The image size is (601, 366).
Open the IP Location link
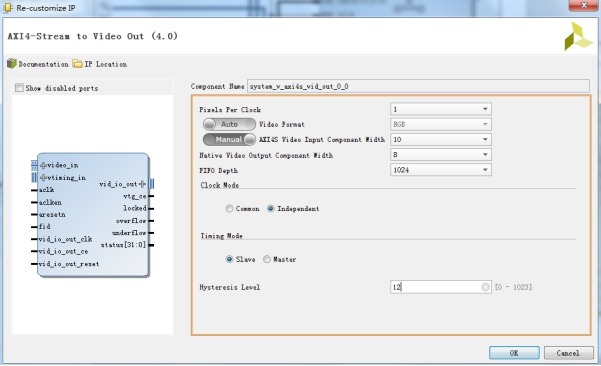pyautogui.click(x=106, y=64)
